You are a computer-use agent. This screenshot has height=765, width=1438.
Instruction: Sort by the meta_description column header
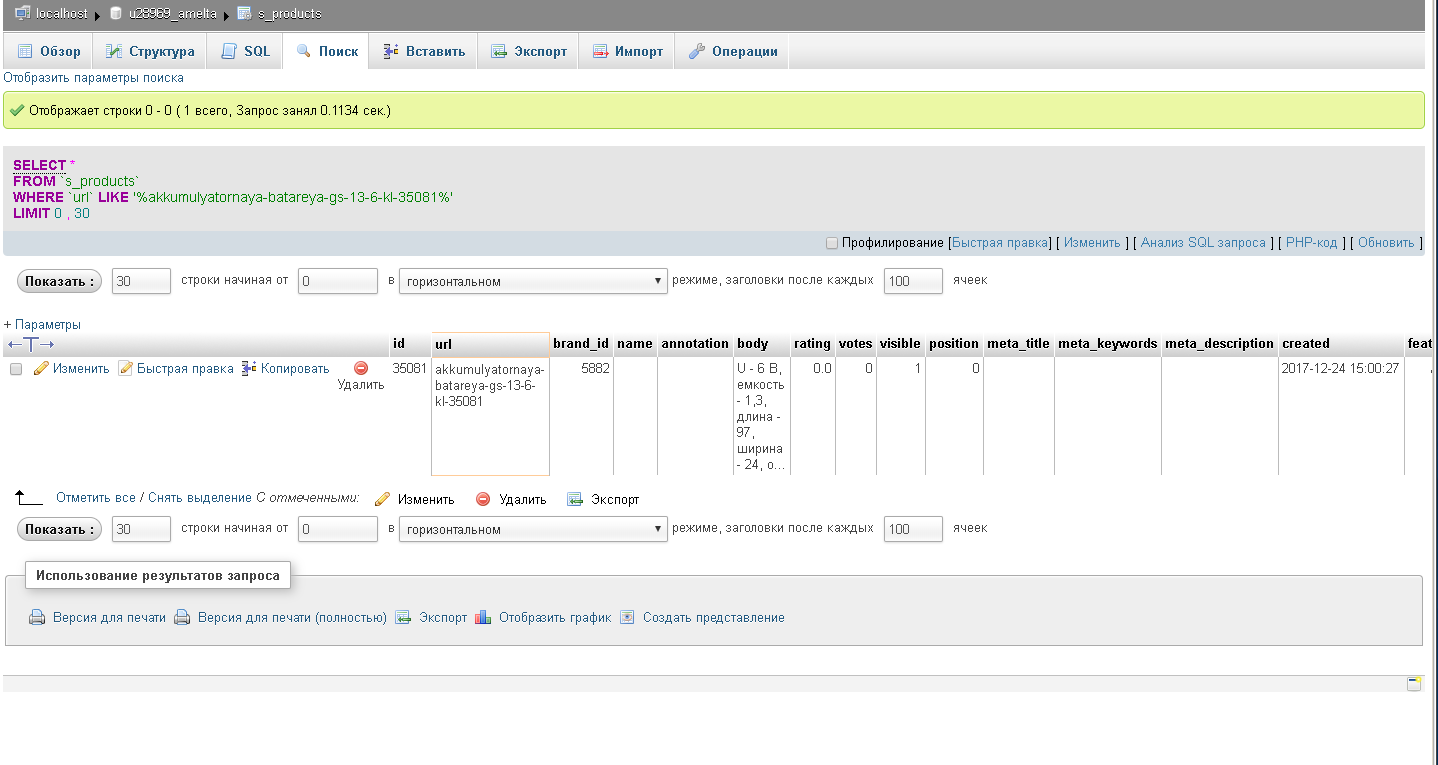[x=1220, y=343]
